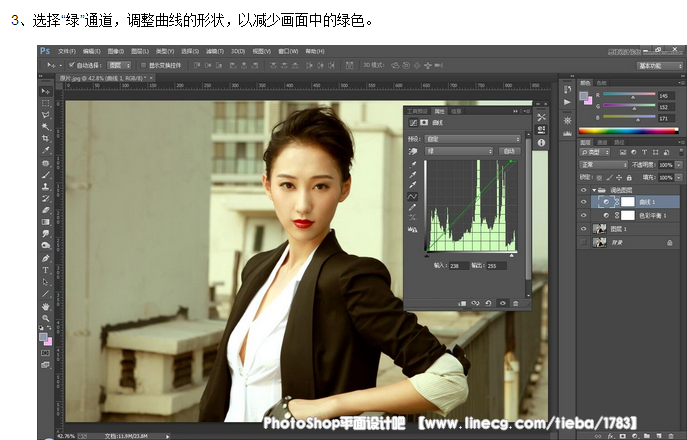This screenshot has width=687, height=440.
Task: Select the Path Selection tool
Action: [46, 282]
